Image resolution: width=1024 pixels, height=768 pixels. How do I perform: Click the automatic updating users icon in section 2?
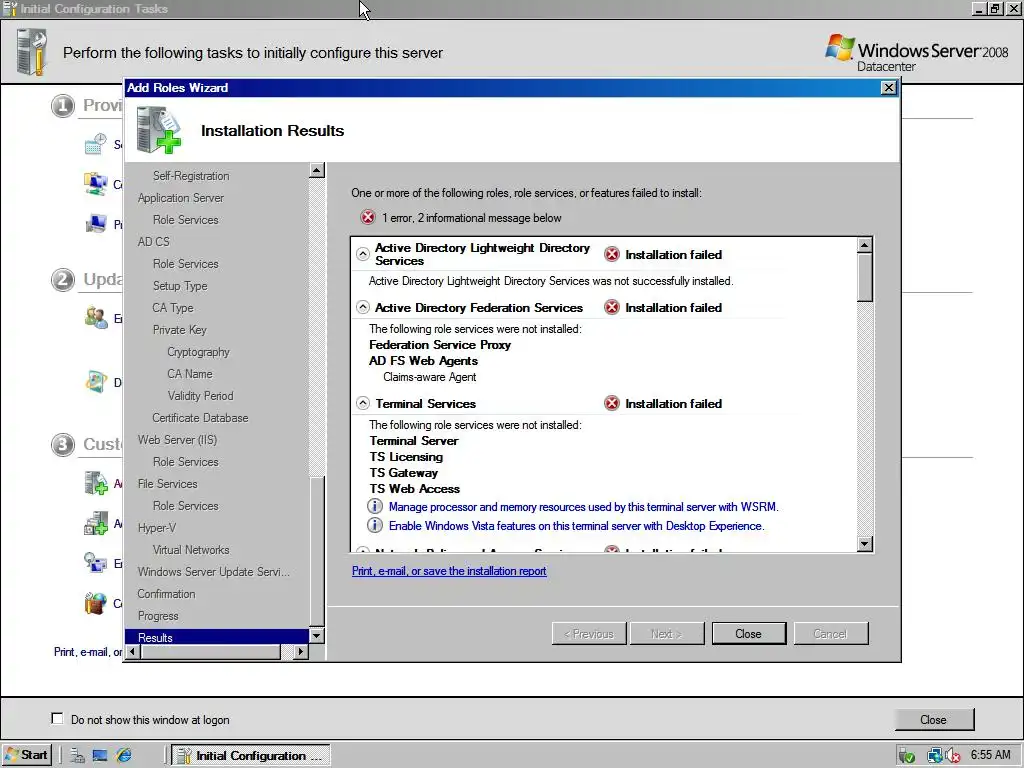point(96,318)
